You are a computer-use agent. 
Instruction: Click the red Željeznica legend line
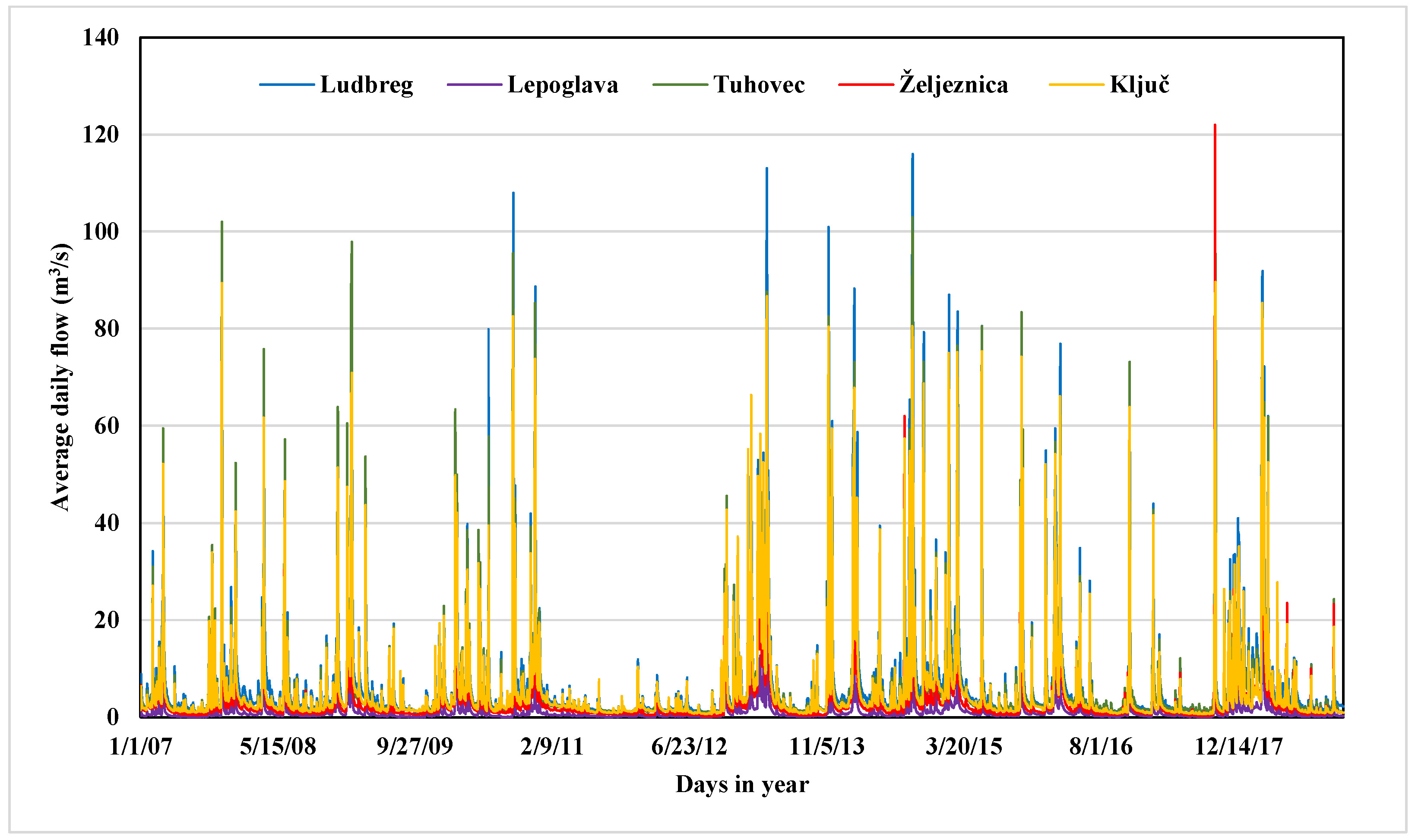(866, 85)
